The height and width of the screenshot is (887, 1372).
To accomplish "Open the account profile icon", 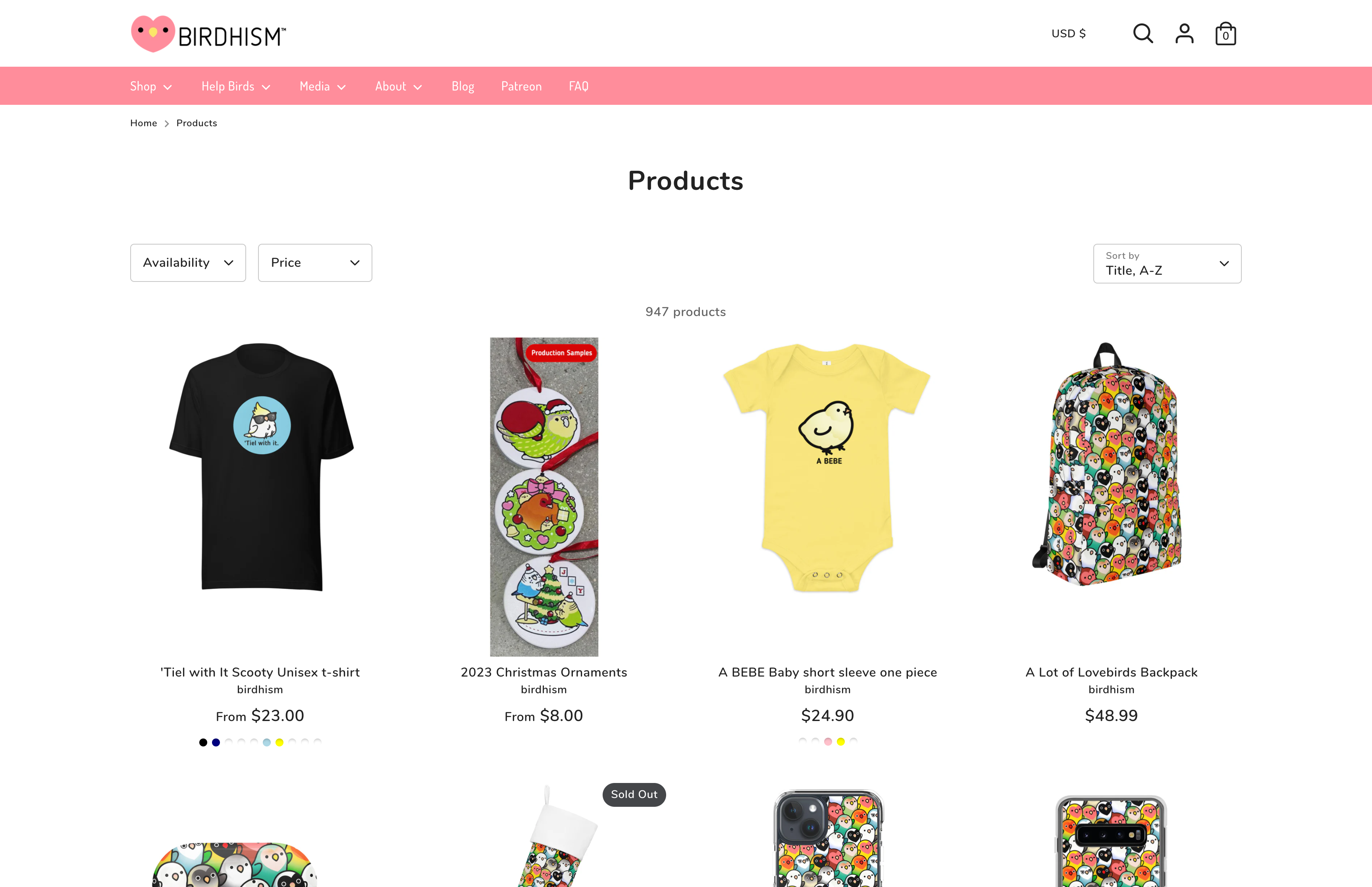I will point(1184,33).
